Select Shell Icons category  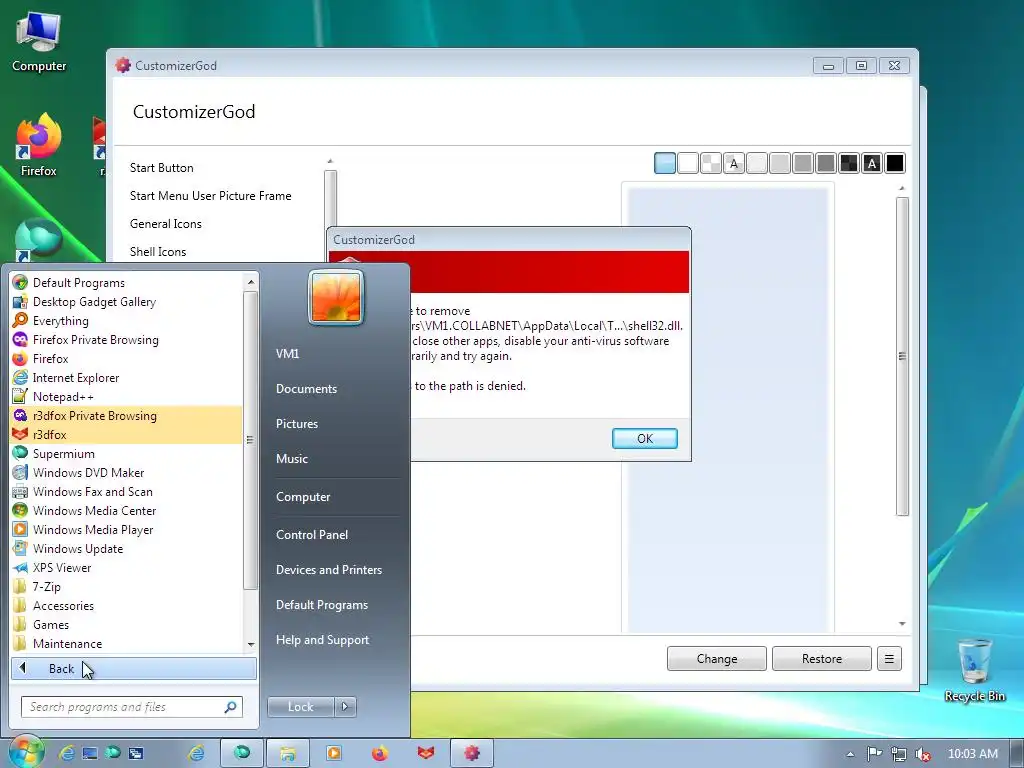click(x=158, y=252)
